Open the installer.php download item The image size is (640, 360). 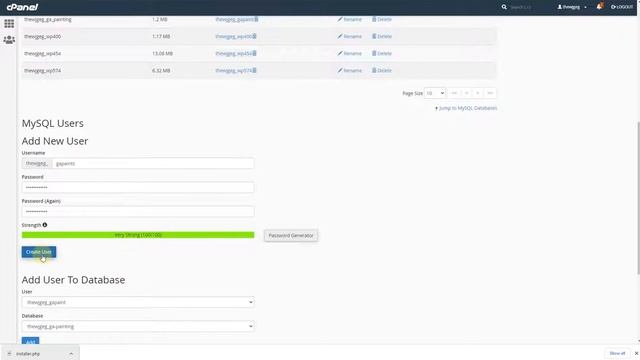(29, 354)
